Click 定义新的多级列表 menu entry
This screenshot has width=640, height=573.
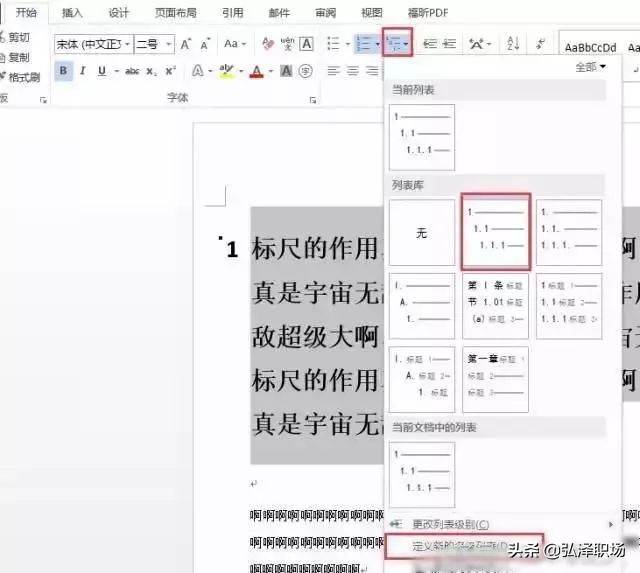point(464,546)
